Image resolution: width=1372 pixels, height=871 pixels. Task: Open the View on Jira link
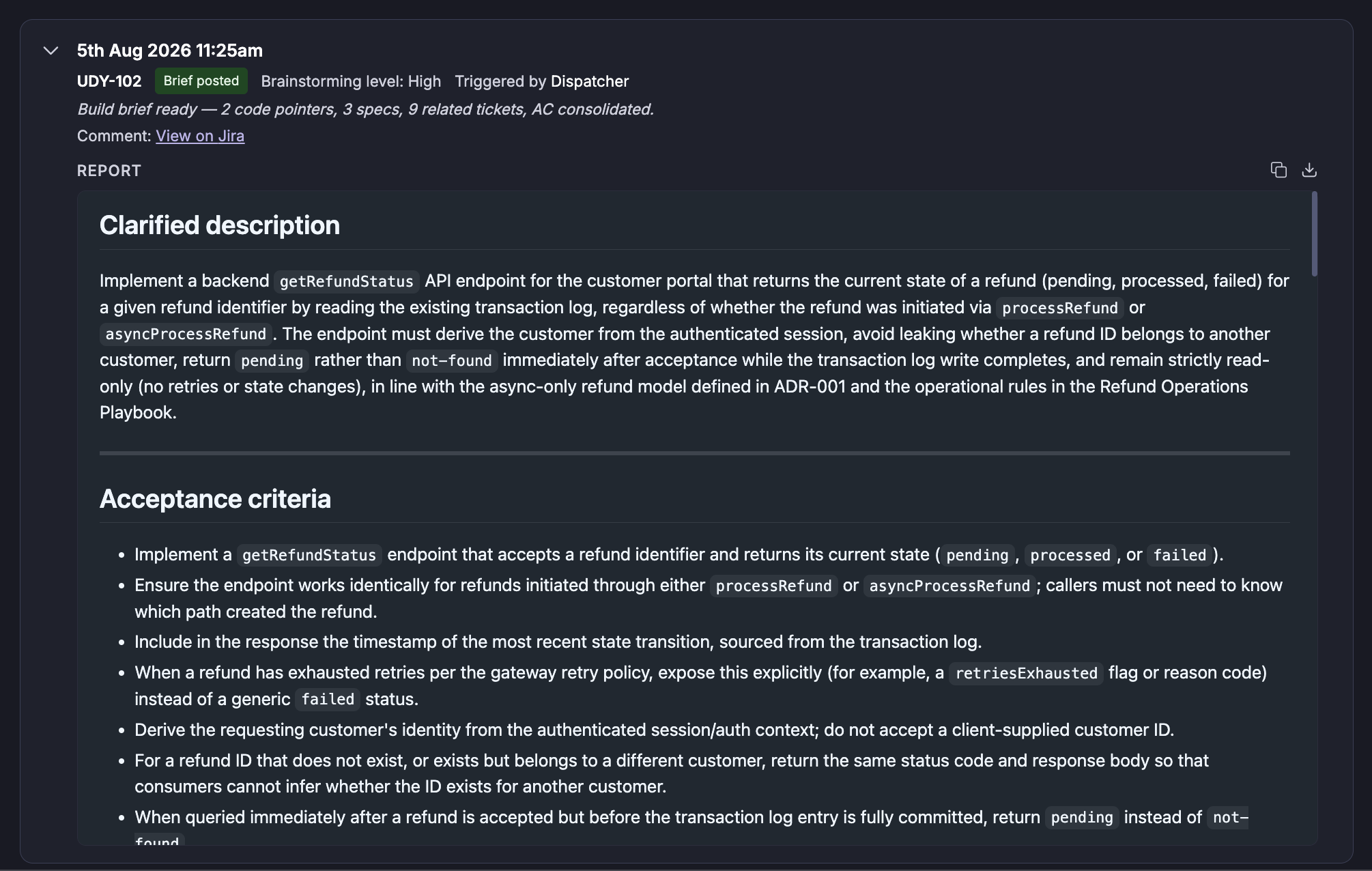point(200,136)
